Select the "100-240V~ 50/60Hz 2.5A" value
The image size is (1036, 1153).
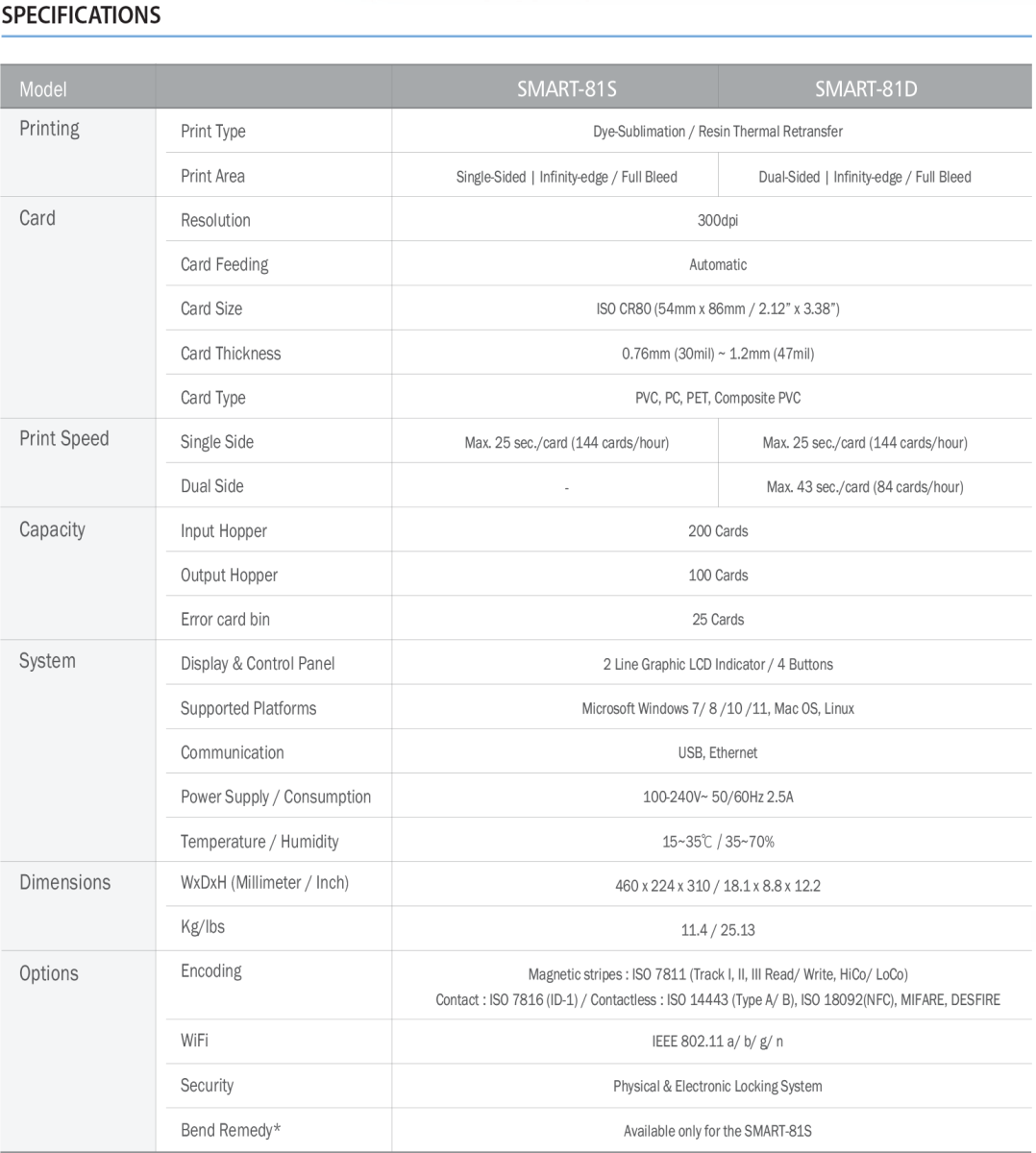click(x=718, y=797)
